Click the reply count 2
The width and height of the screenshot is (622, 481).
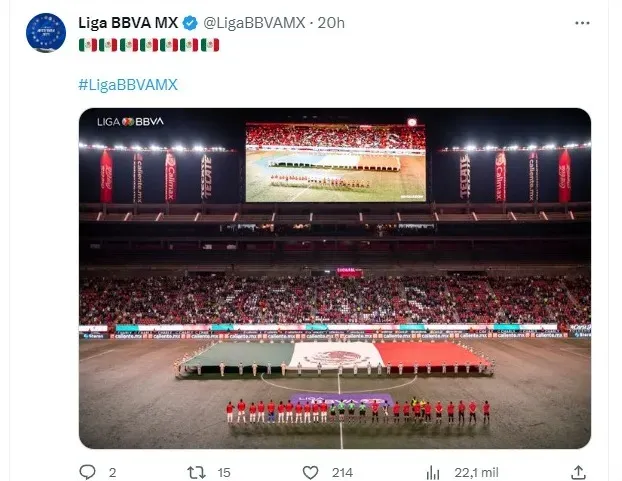tap(113, 472)
